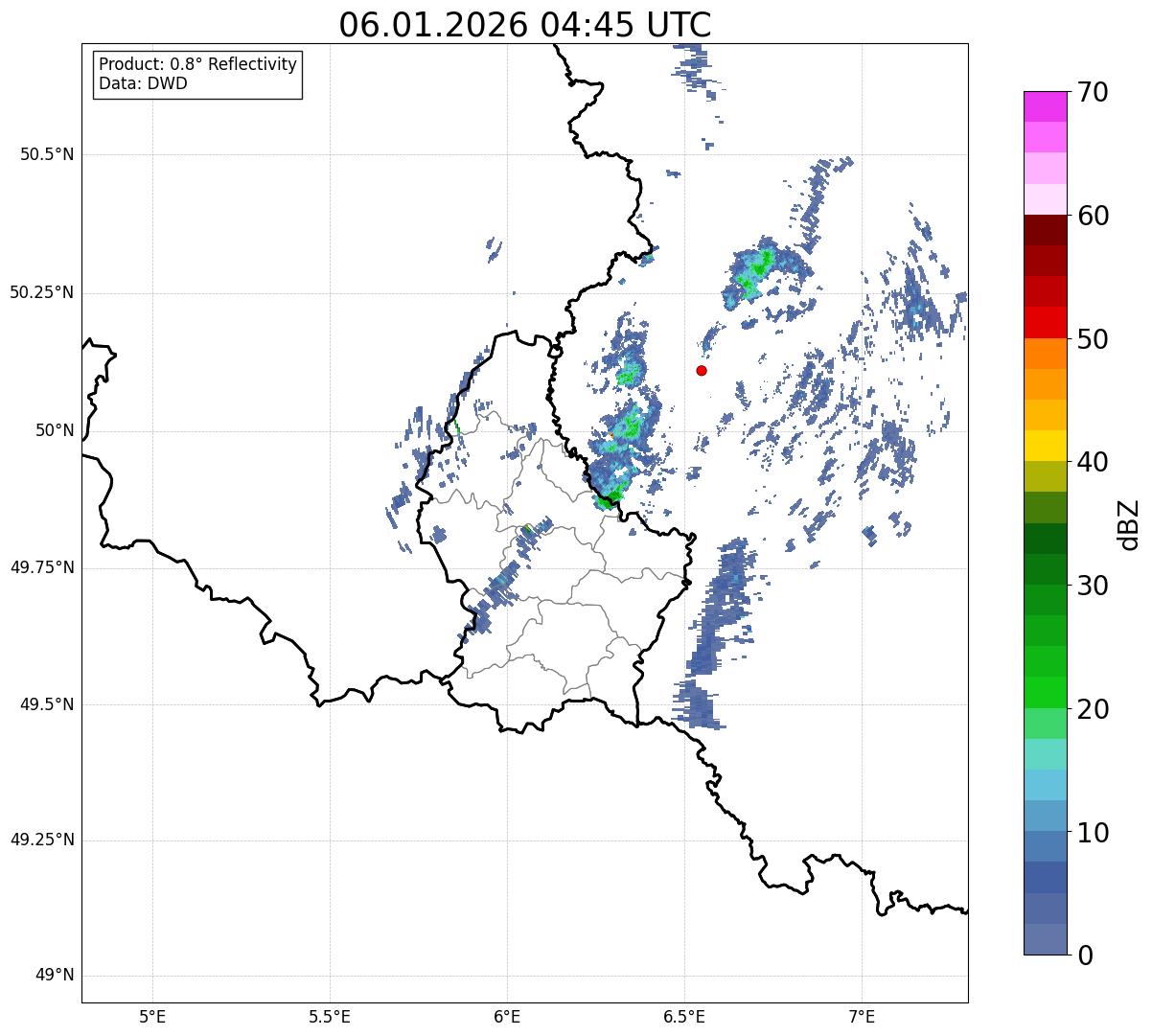The width and height of the screenshot is (1152, 1036).
Task: Click the latitude label 49.25°N
Action: click(41, 840)
